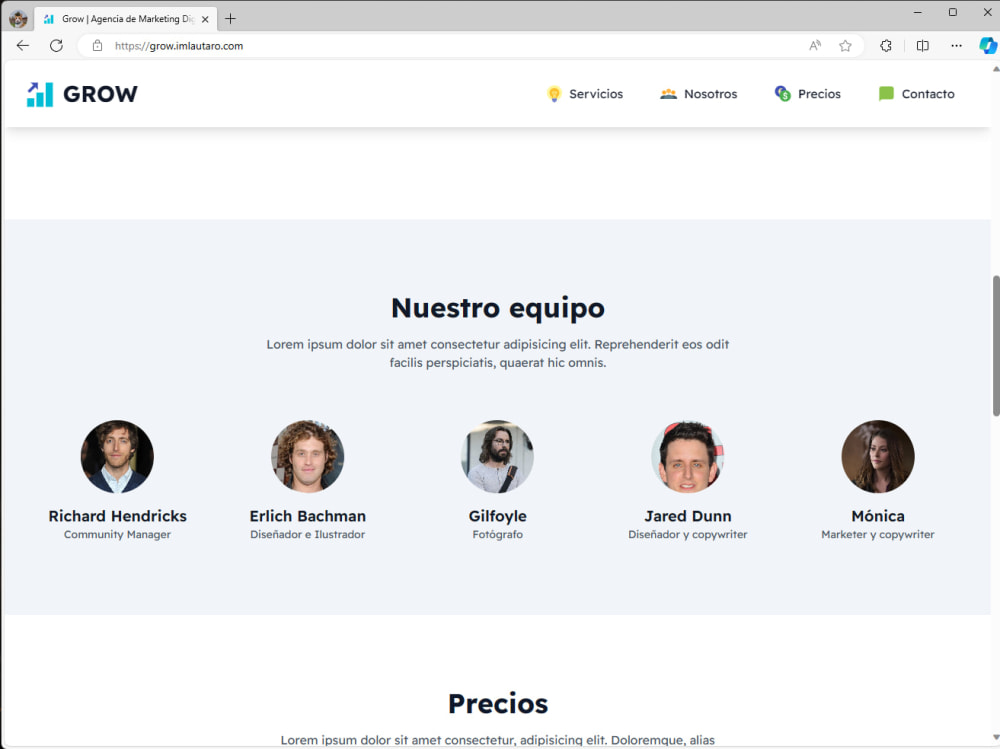The width and height of the screenshot is (1000, 749).
Task: Click the people icon beside Nosotros
Action: 668,94
